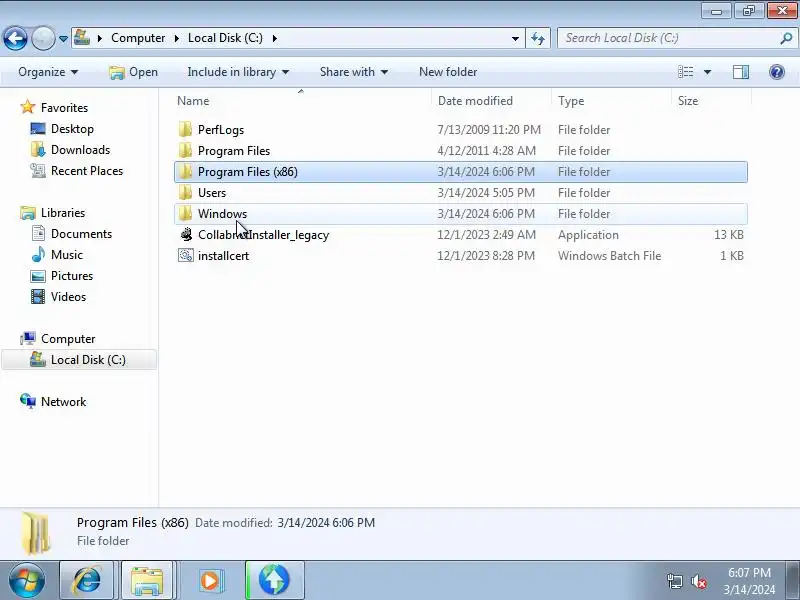Click the PerfLogs folder name
The width and height of the screenshot is (800, 600).
pyautogui.click(x=221, y=130)
